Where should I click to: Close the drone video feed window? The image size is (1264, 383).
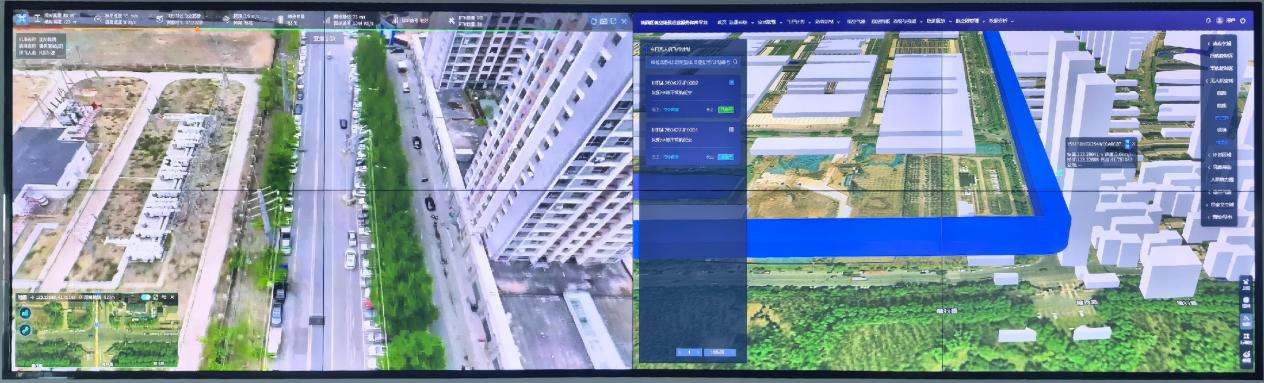click(x=623, y=21)
